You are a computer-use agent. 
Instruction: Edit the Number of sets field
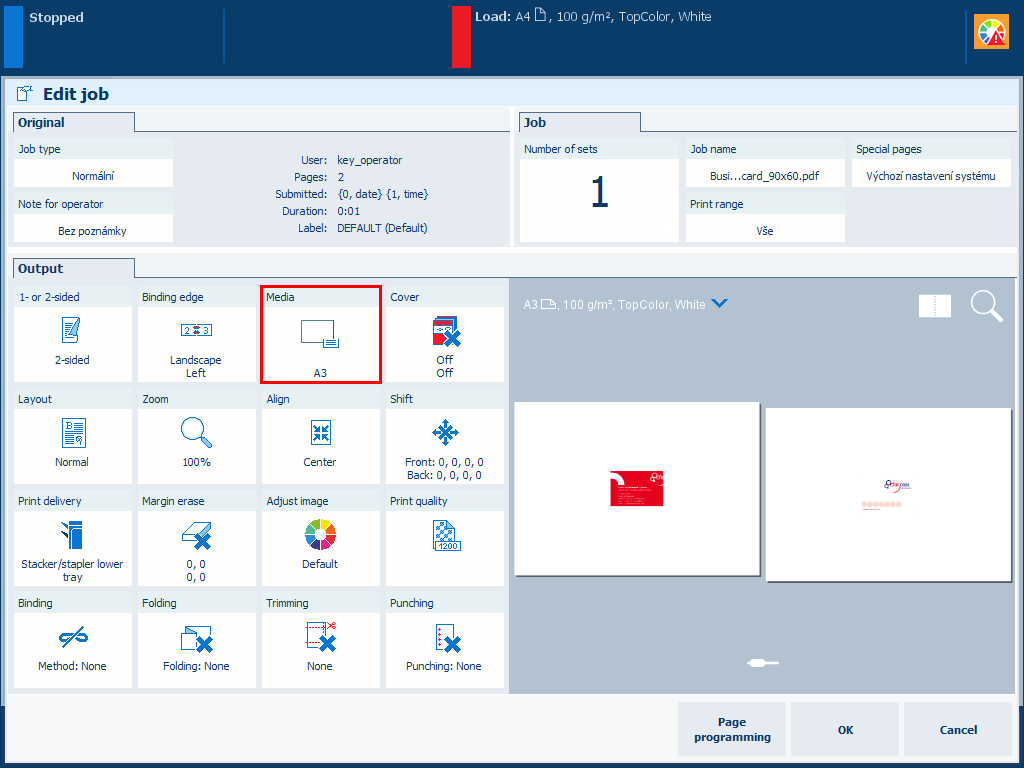point(599,192)
